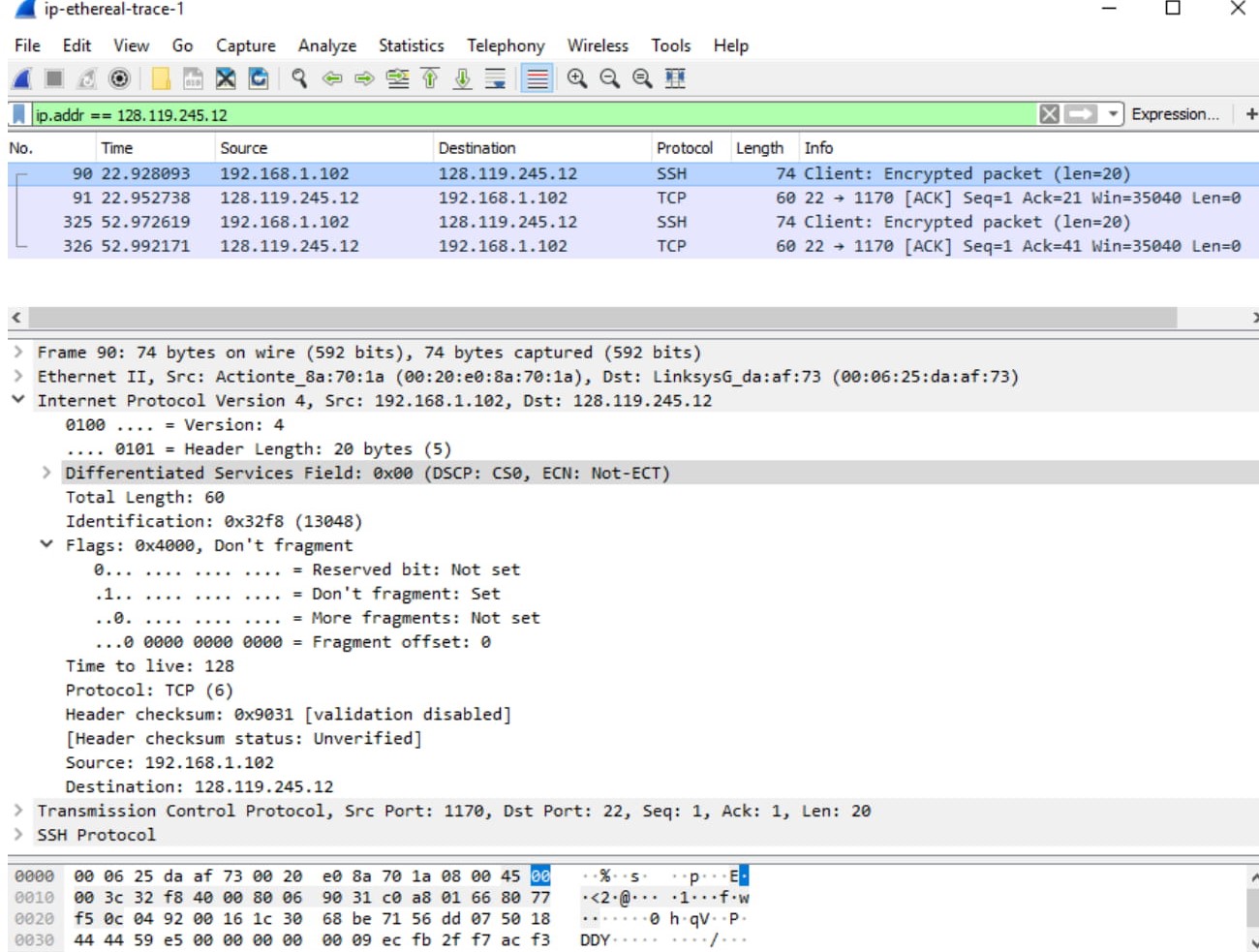
Task: Click the stop capture square icon
Action: tap(54, 78)
